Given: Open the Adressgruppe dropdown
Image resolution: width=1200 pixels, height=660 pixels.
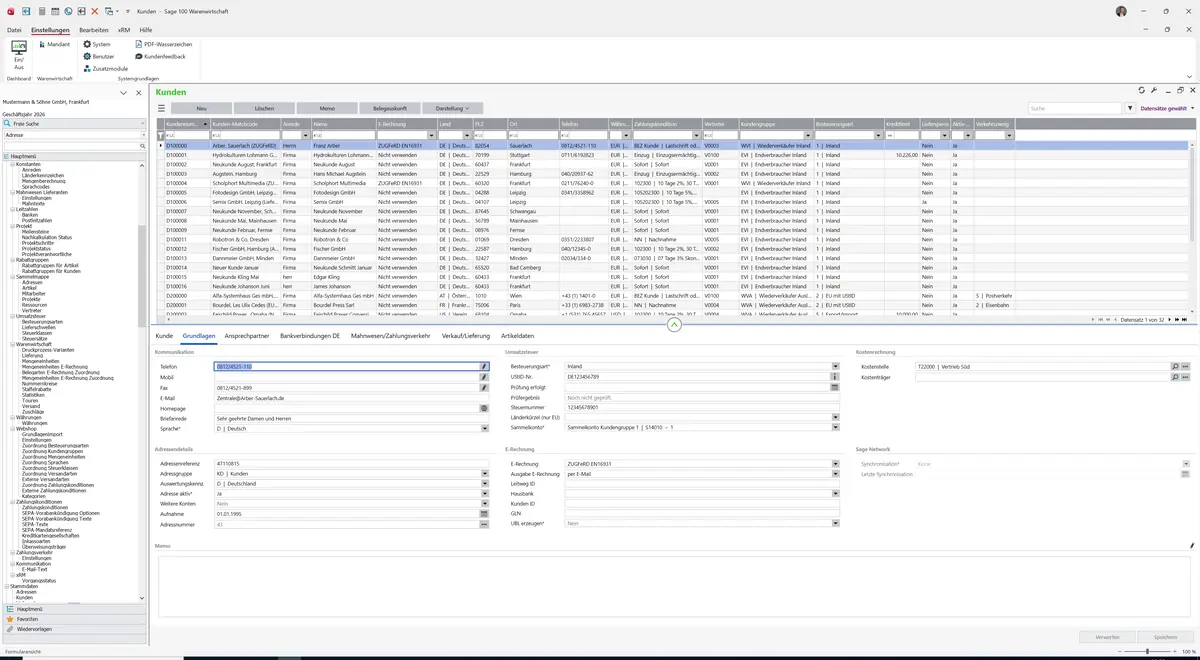Looking at the screenshot, I should pos(484,473).
